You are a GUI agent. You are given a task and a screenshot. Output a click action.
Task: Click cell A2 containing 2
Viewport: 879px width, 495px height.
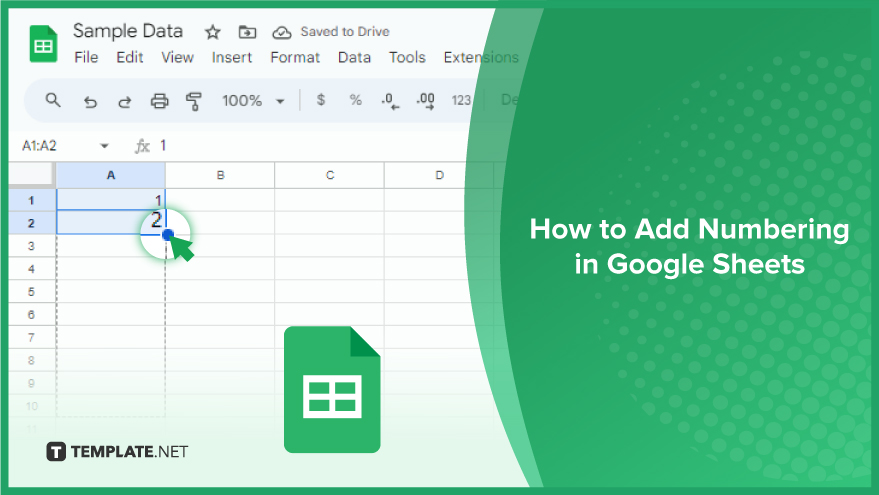[111, 223]
